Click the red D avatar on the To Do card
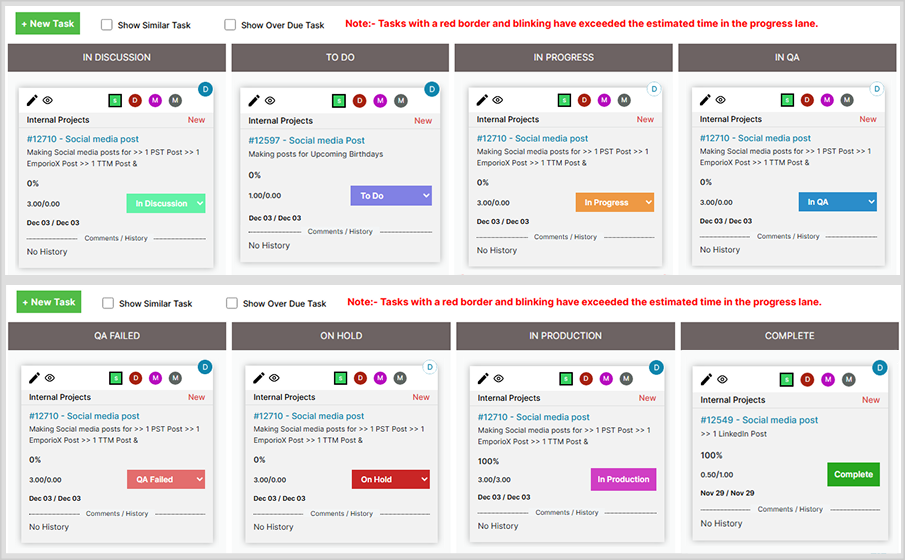This screenshot has width=905, height=560. pyautogui.click(x=359, y=101)
